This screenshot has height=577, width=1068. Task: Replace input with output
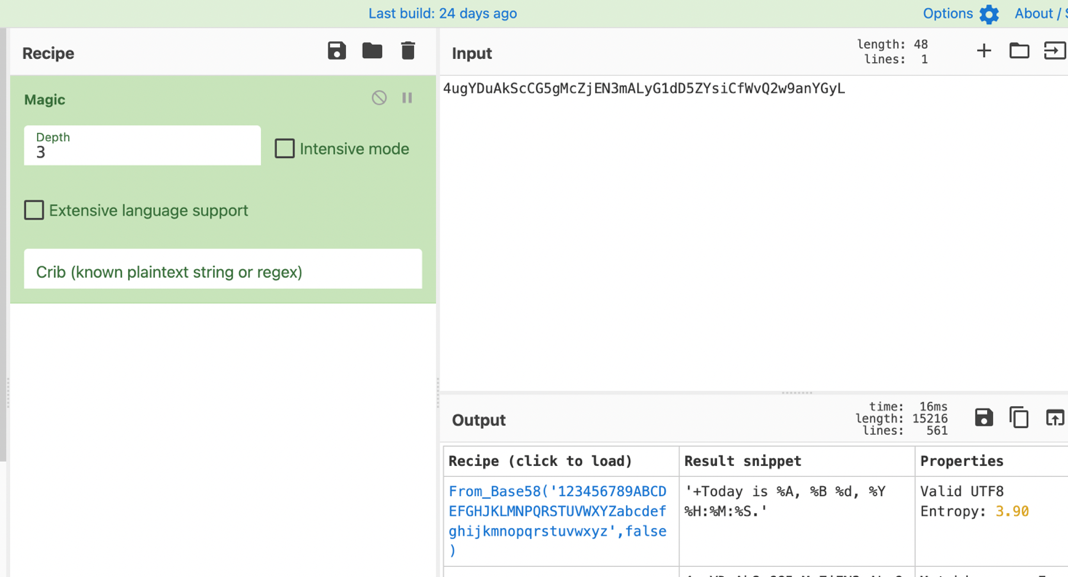(1054, 418)
